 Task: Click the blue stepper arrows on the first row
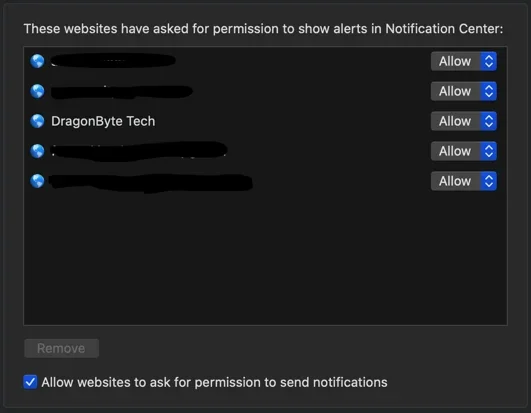click(x=489, y=61)
